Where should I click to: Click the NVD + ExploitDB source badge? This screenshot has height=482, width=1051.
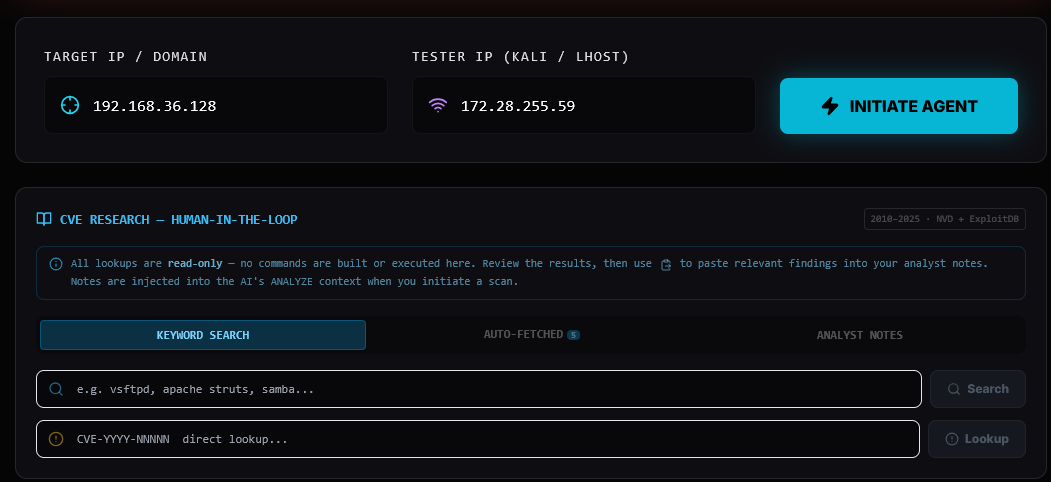[944, 219]
